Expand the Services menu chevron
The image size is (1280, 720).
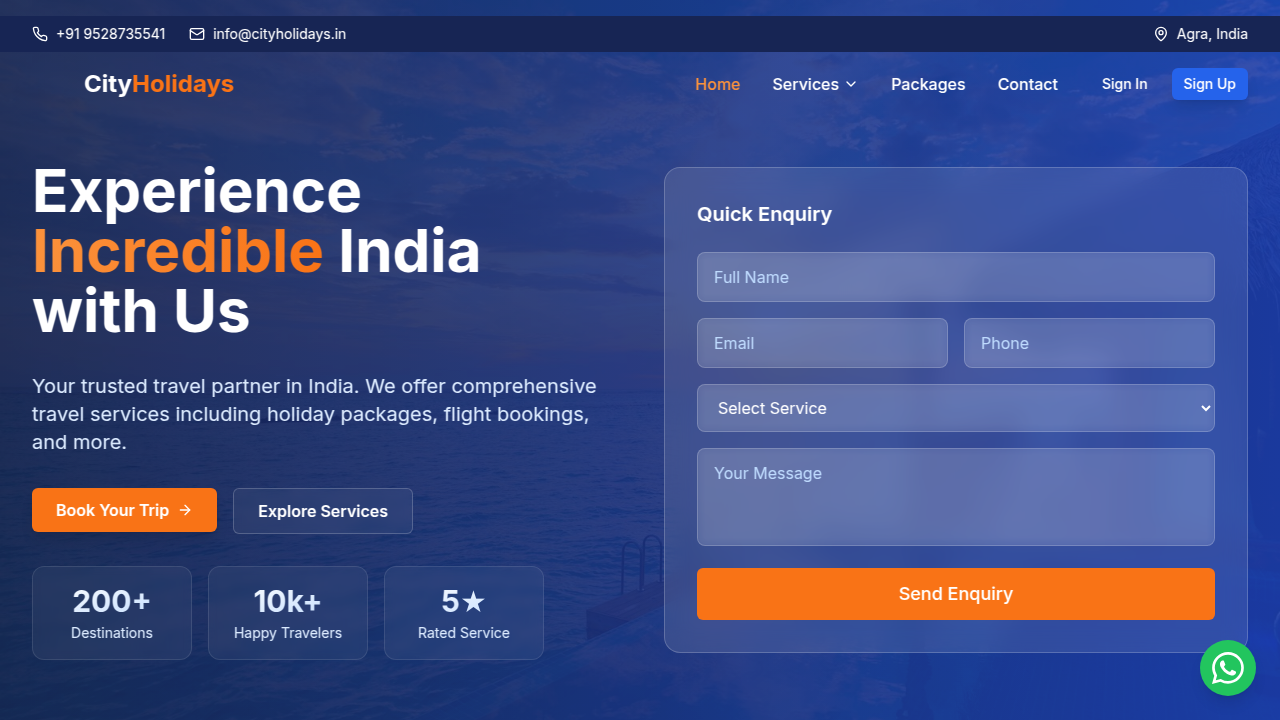point(851,84)
